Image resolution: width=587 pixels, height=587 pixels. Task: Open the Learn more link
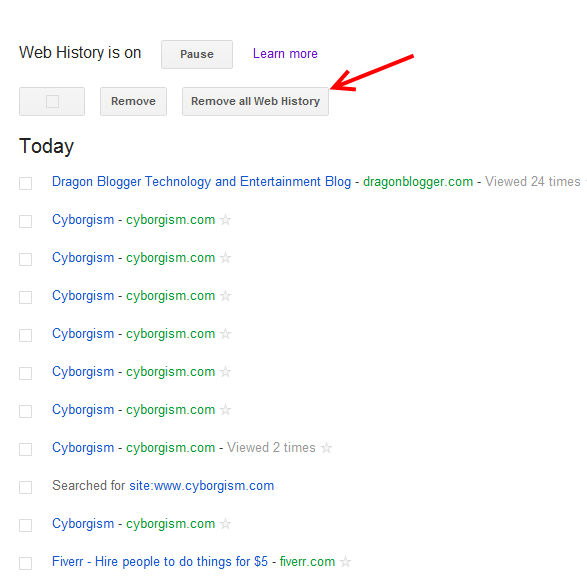coord(285,54)
